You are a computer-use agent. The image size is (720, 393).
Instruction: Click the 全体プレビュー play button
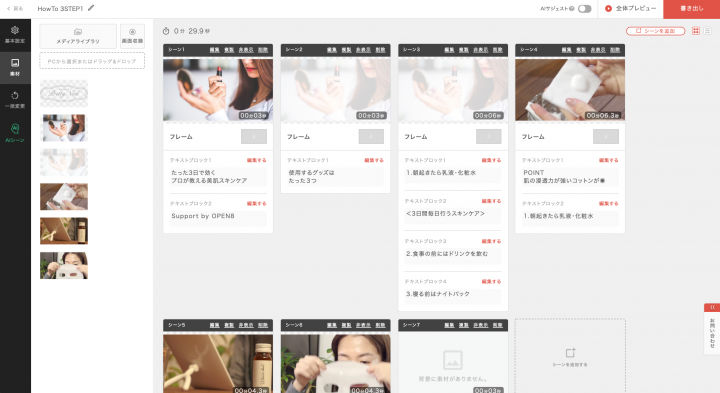point(630,9)
